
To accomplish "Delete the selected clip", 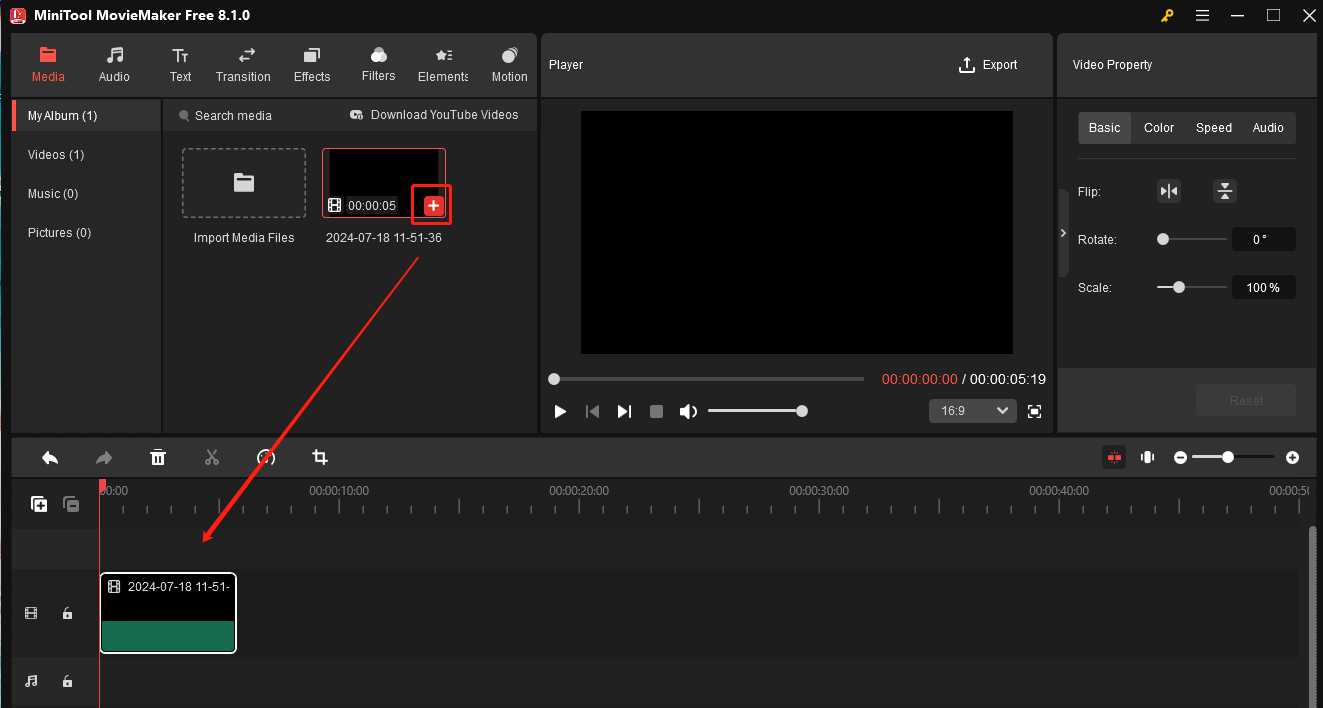I will pos(158,457).
